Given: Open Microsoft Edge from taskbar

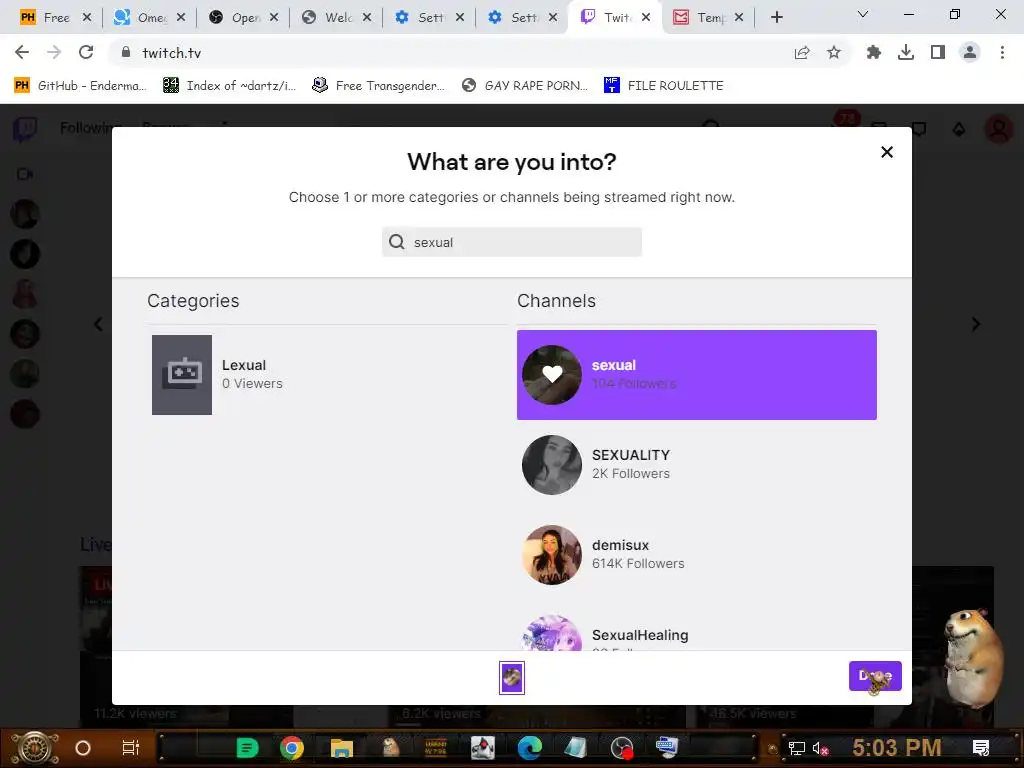Looking at the screenshot, I should click(x=529, y=748).
